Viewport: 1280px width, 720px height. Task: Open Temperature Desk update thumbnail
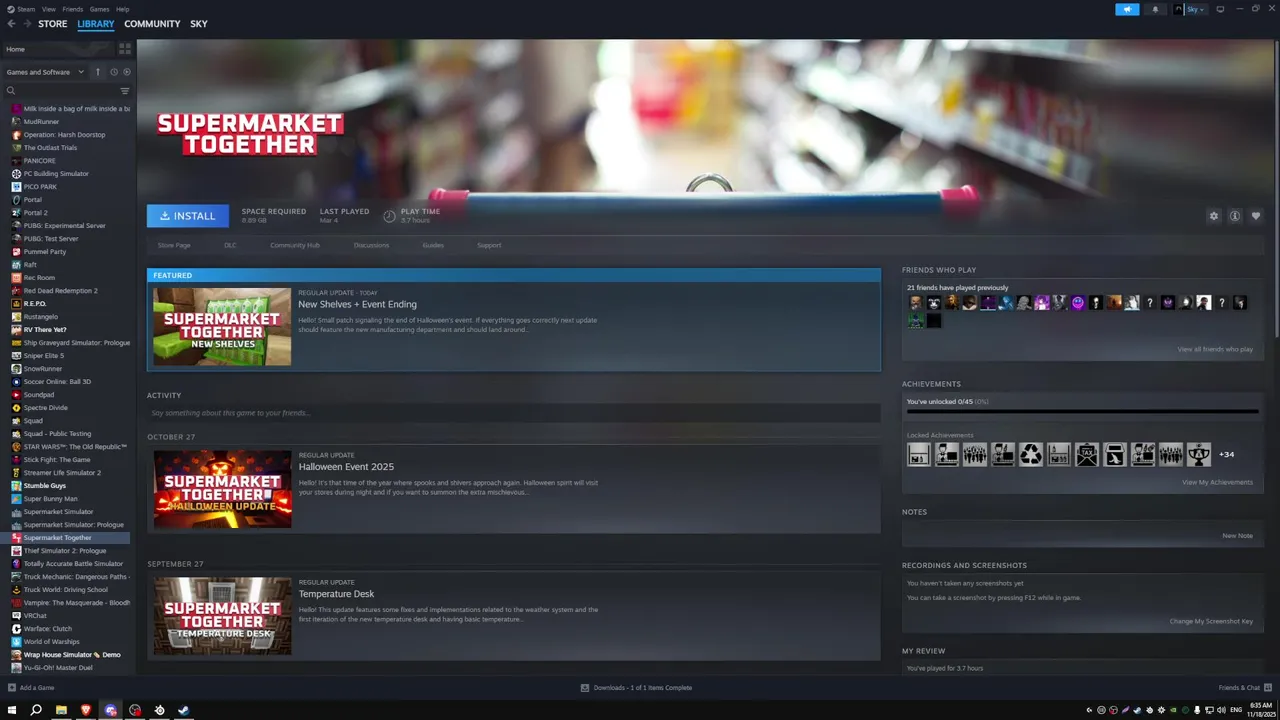tap(222, 616)
